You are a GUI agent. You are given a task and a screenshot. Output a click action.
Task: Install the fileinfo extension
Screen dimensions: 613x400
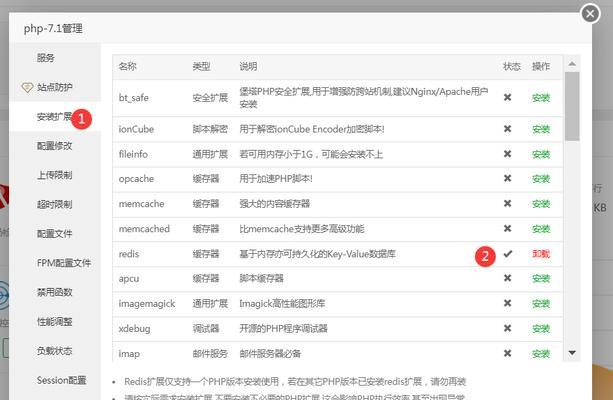(541, 154)
